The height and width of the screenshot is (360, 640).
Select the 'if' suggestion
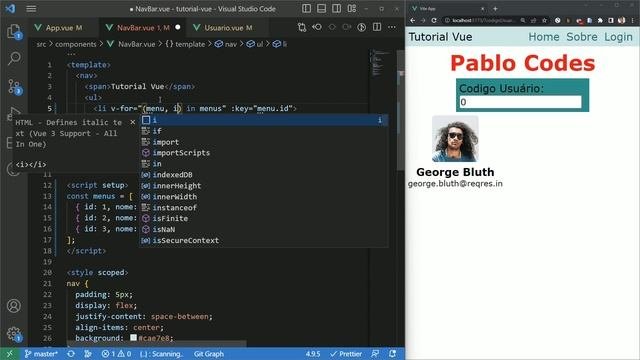pyautogui.click(x=264, y=131)
